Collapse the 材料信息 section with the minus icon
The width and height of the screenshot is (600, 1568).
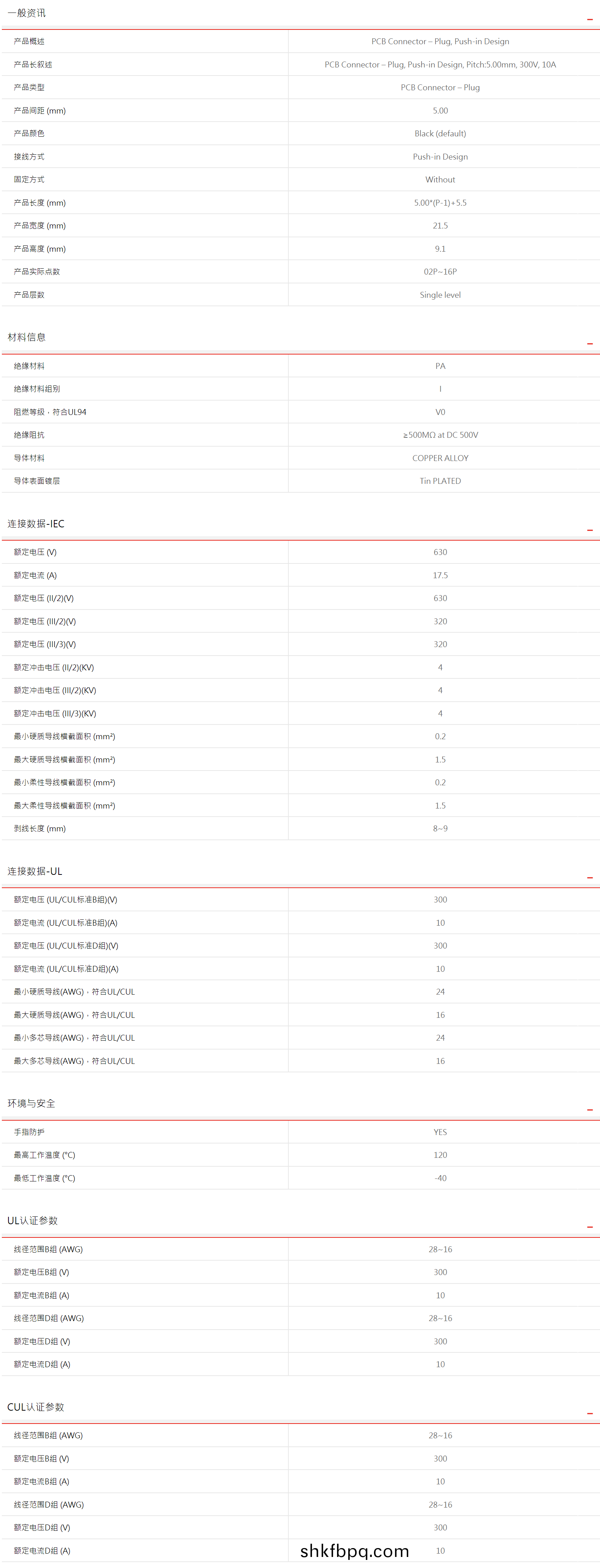point(589,344)
